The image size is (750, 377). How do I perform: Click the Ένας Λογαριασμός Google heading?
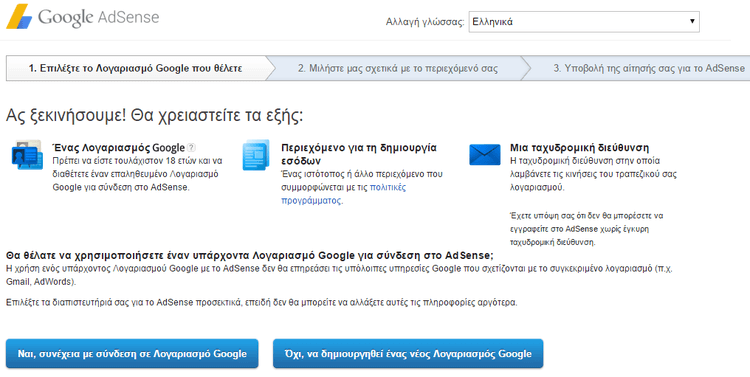pos(119,147)
